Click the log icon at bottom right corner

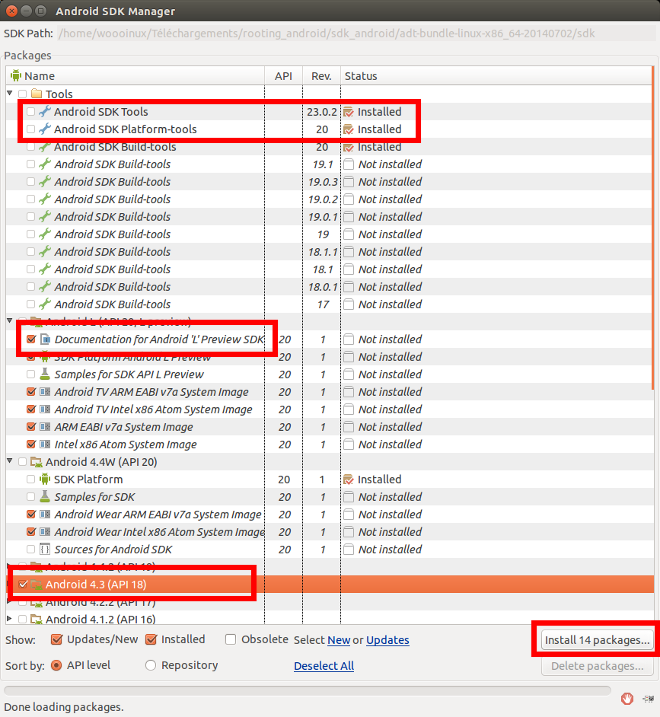[x=649, y=698]
